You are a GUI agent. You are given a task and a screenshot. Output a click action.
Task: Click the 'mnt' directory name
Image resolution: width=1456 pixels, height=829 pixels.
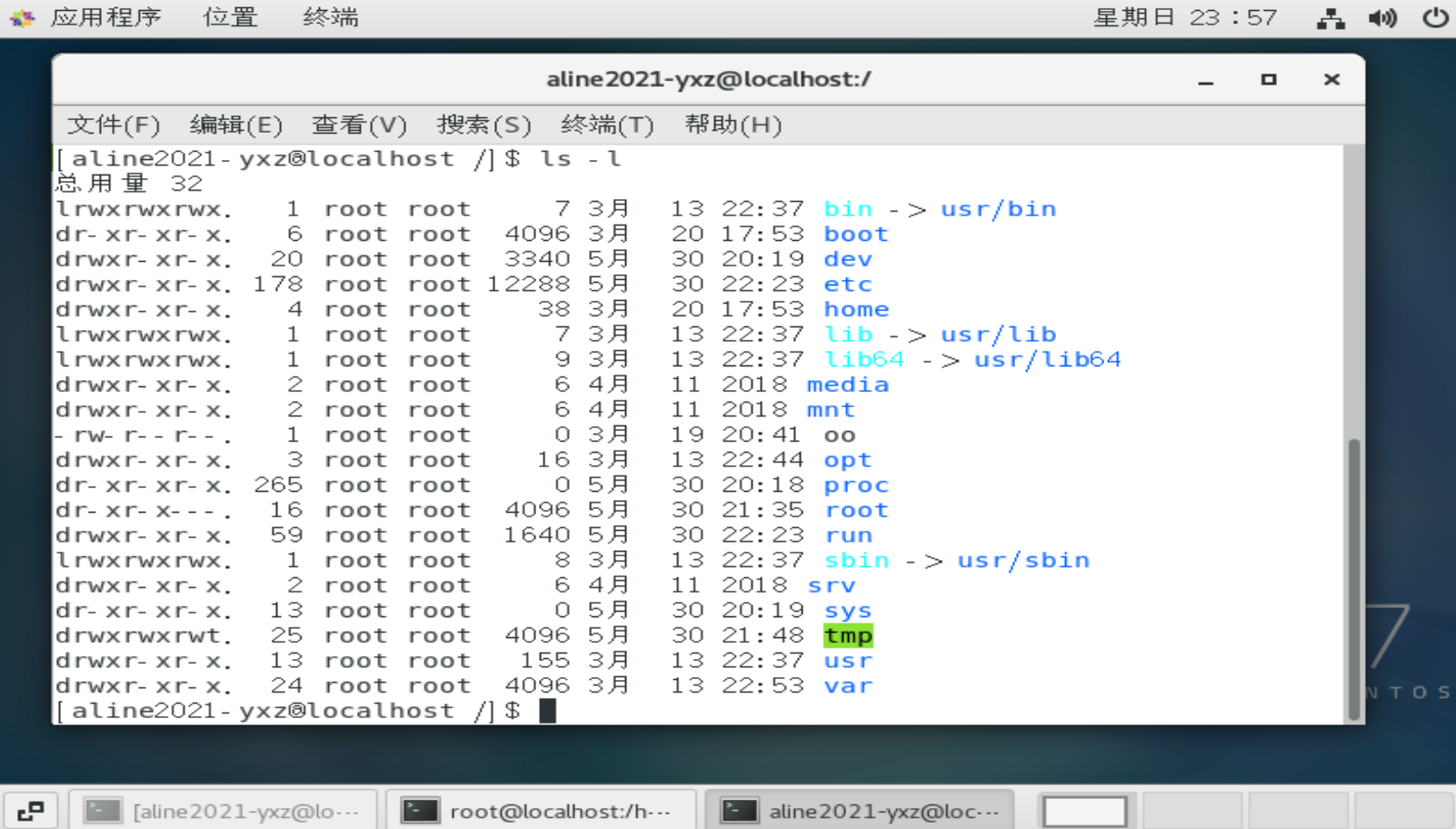pyautogui.click(x=831, y=410)
